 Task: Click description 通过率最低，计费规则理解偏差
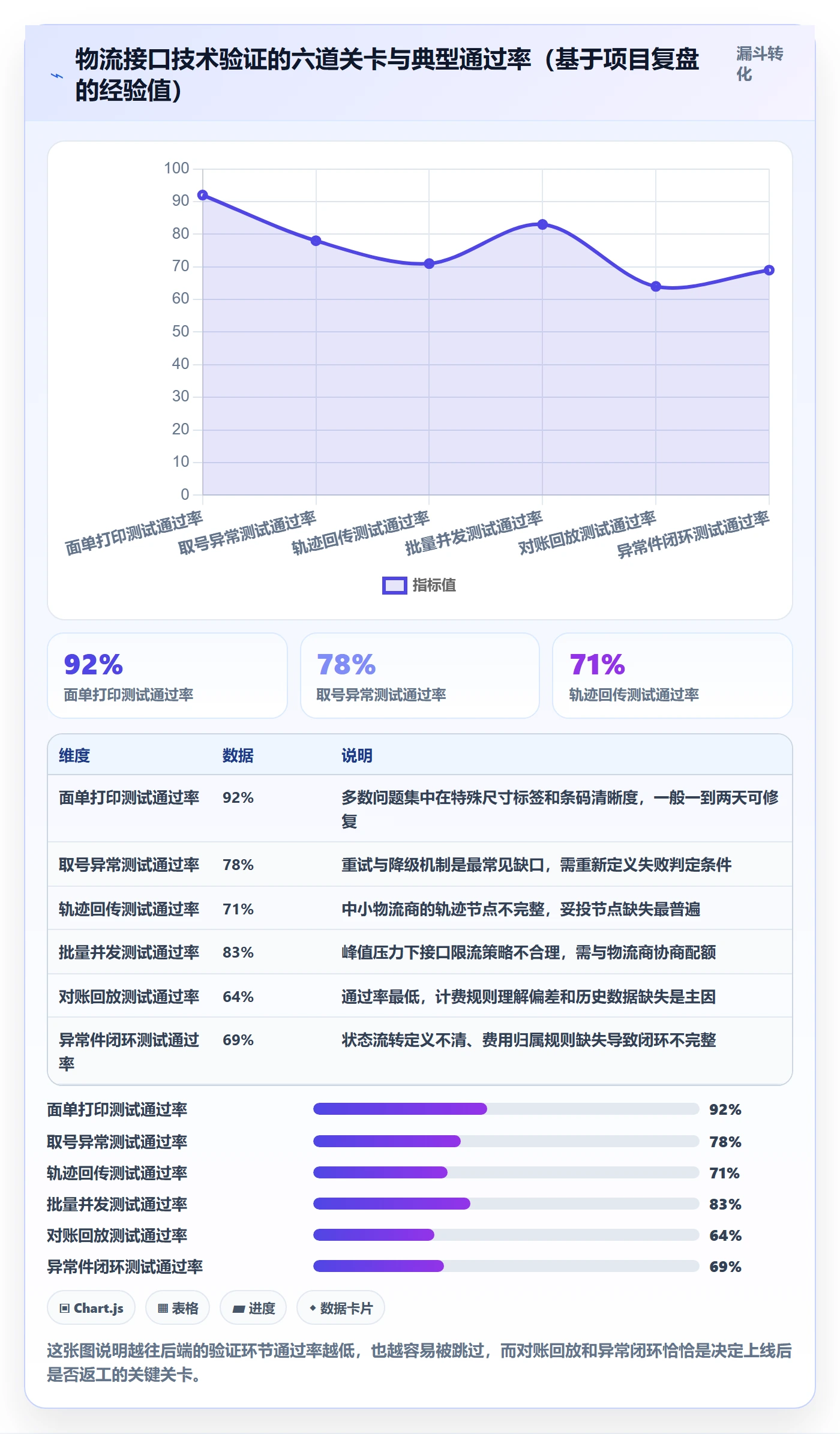[529, 997]
